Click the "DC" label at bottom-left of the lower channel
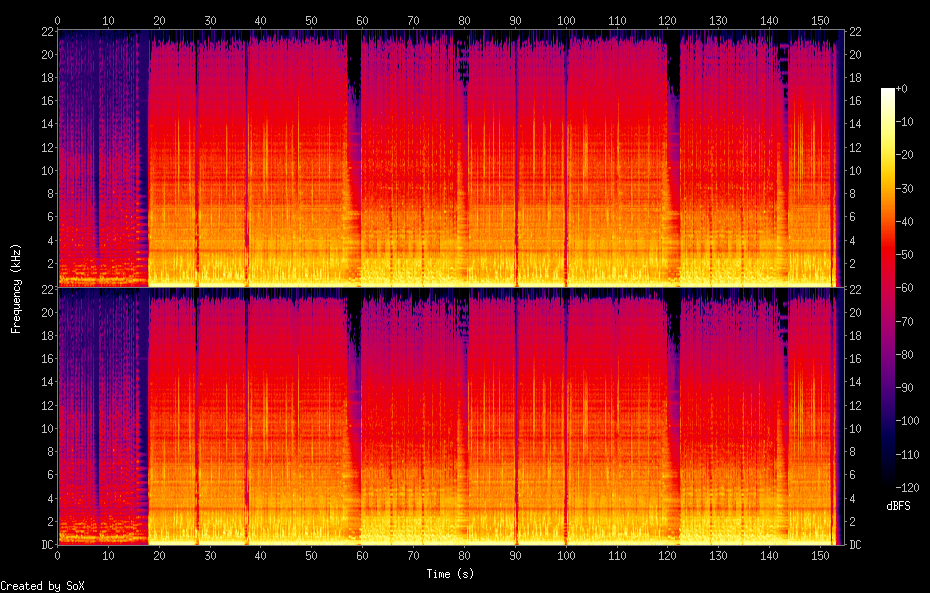 (46, 545)
